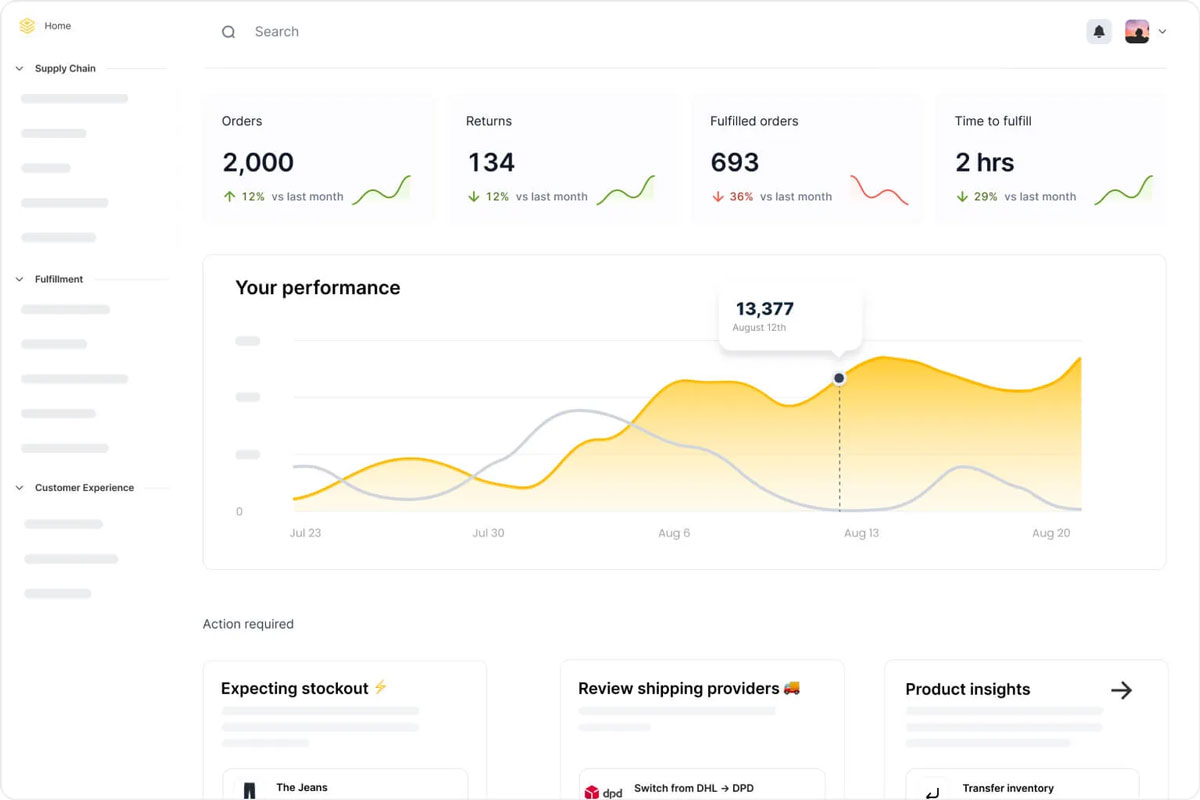Open the user profile dropdown arrow
Screen dimensions: 1200x800
(x=1162, y=32)
